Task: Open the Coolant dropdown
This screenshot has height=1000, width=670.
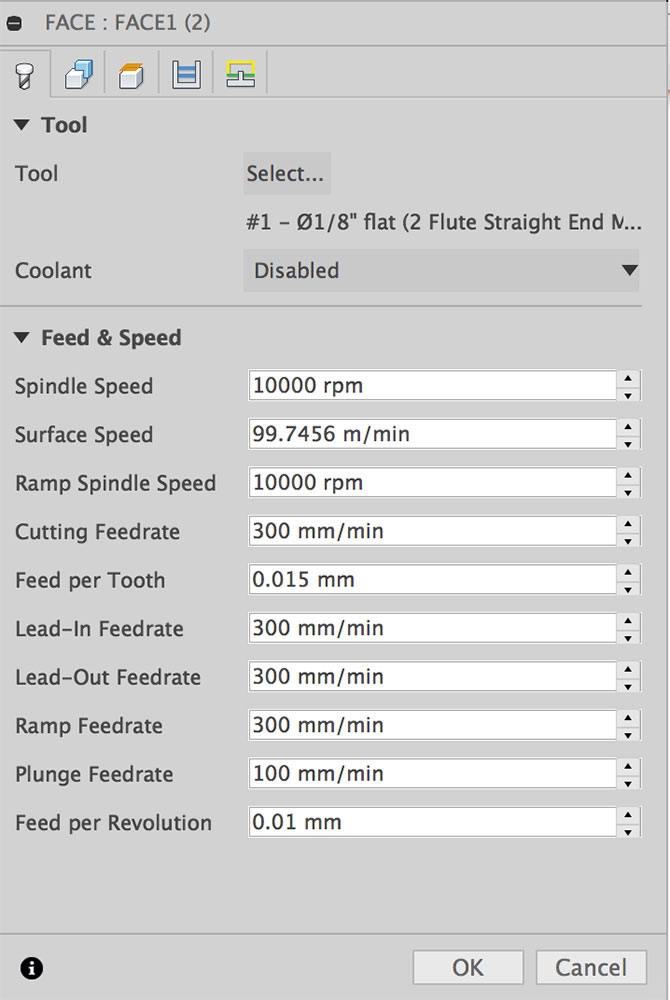Action: pos(441,270)
